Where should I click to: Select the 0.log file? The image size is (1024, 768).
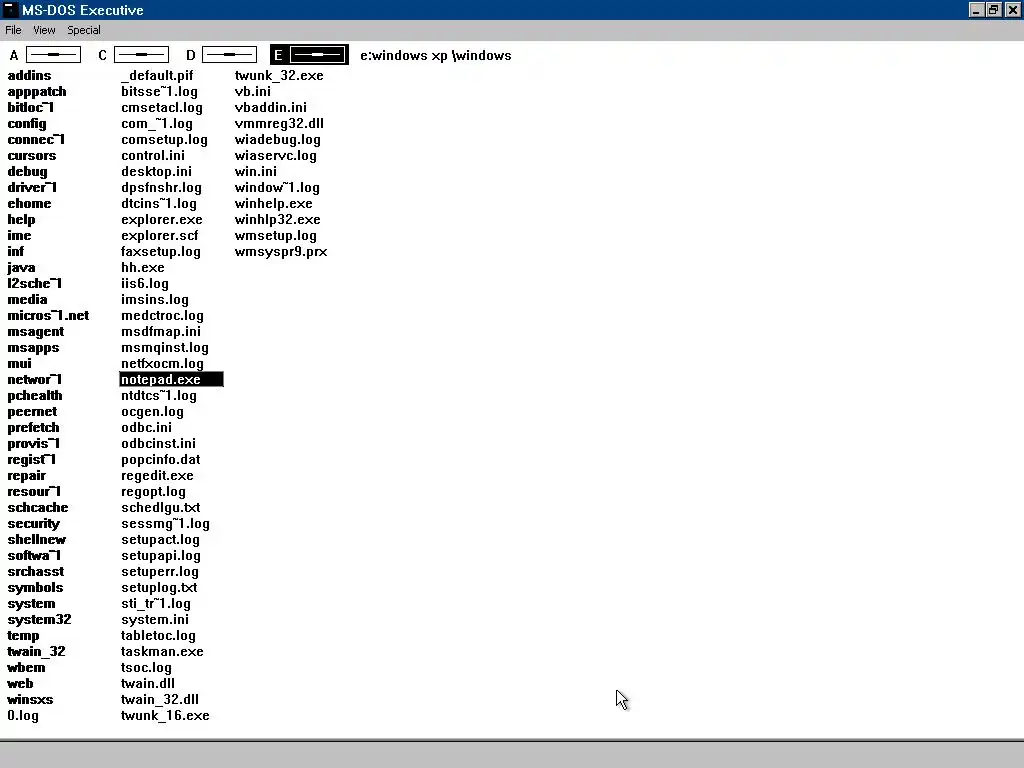[23, 716]
